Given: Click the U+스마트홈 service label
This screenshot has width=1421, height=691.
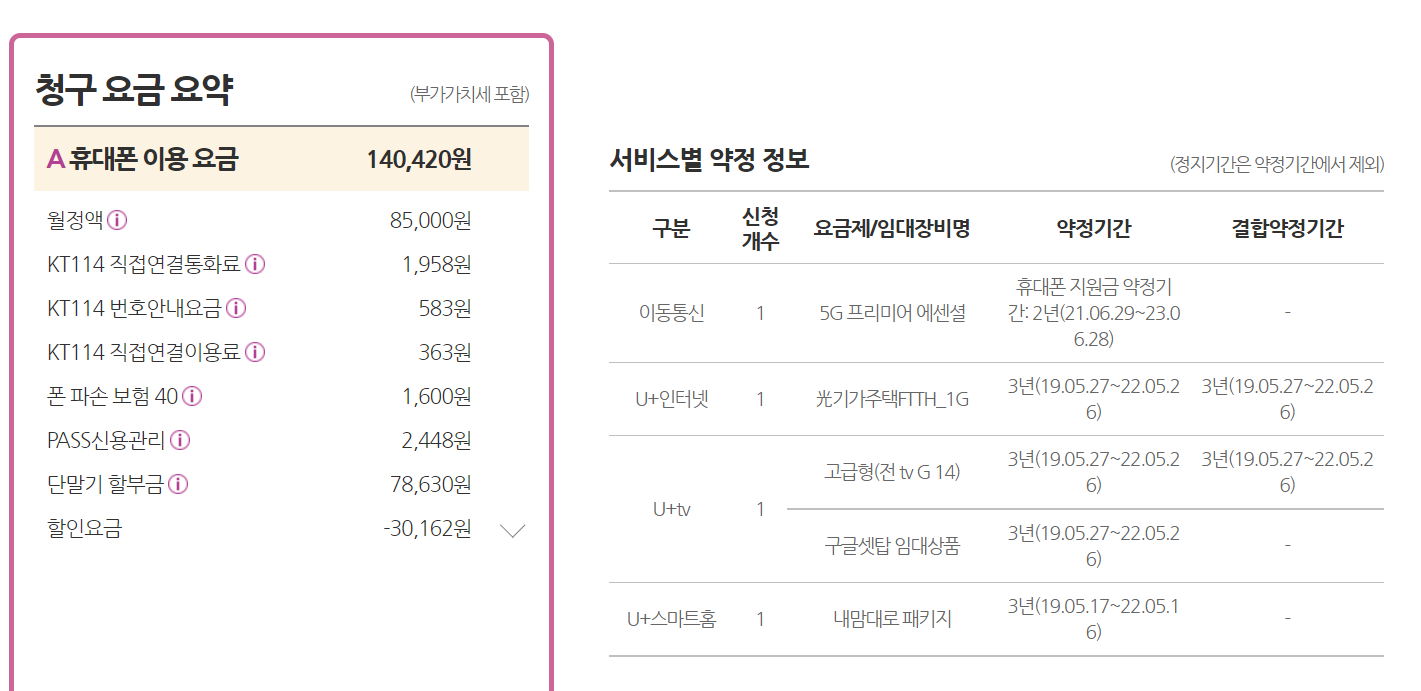Looking at the screenshot, I should 671,619.
